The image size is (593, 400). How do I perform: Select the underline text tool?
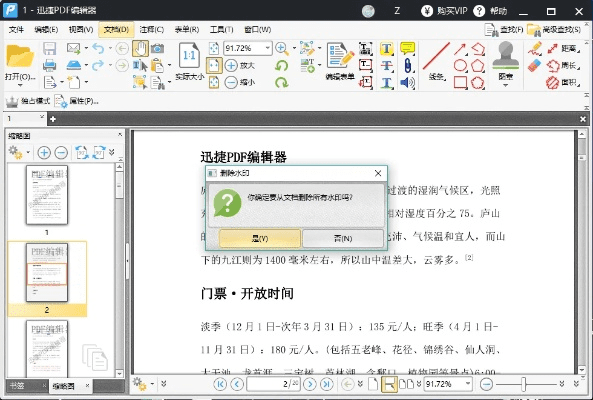[x=386, y=82]
